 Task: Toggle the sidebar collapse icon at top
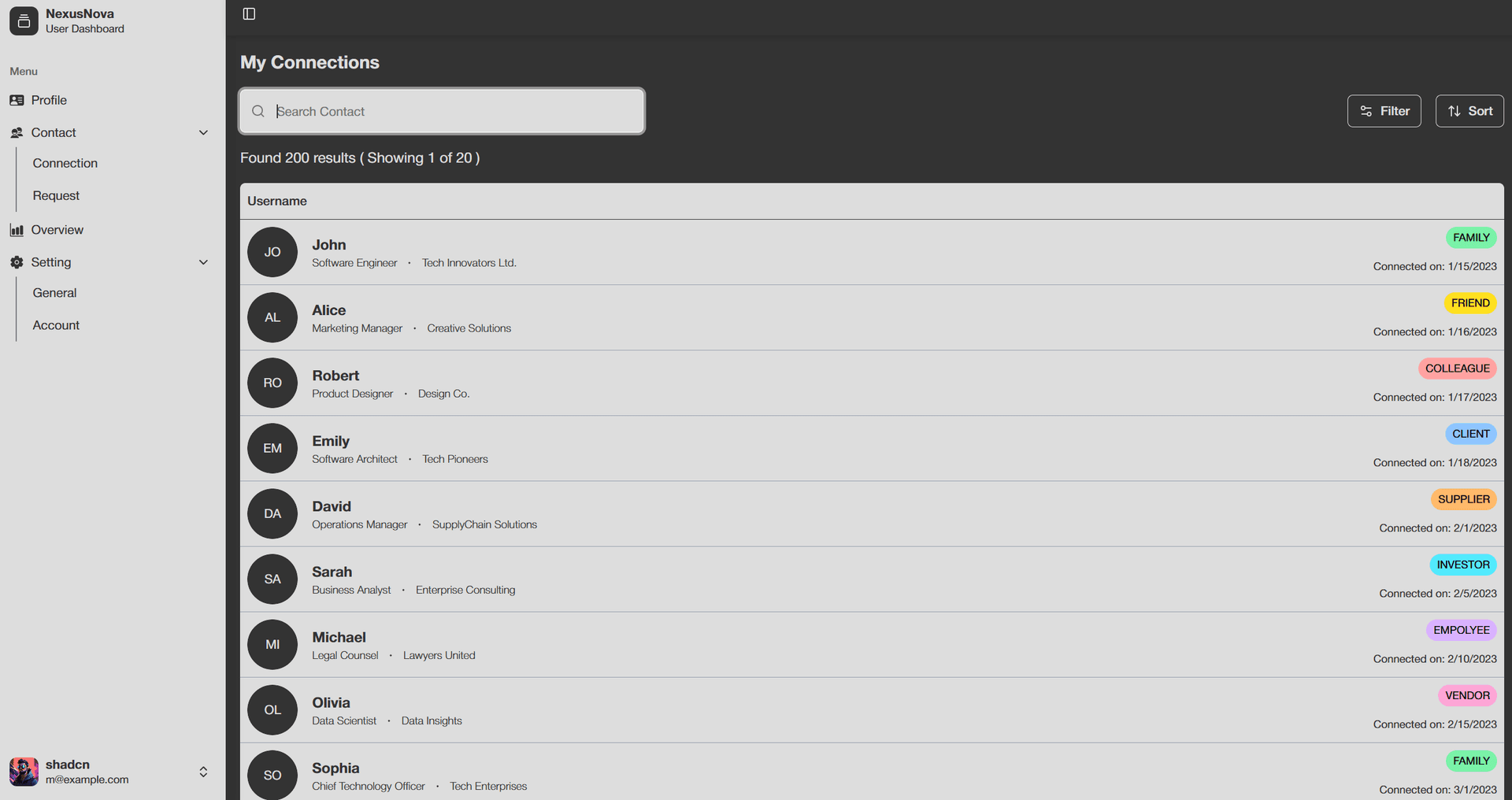point(249,13)
